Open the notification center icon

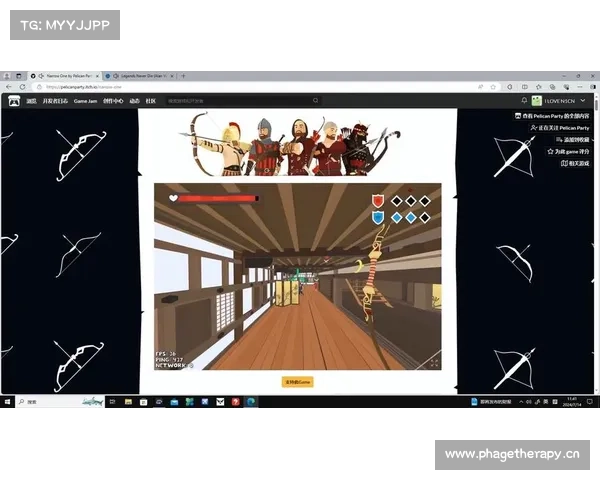[590, 402]
